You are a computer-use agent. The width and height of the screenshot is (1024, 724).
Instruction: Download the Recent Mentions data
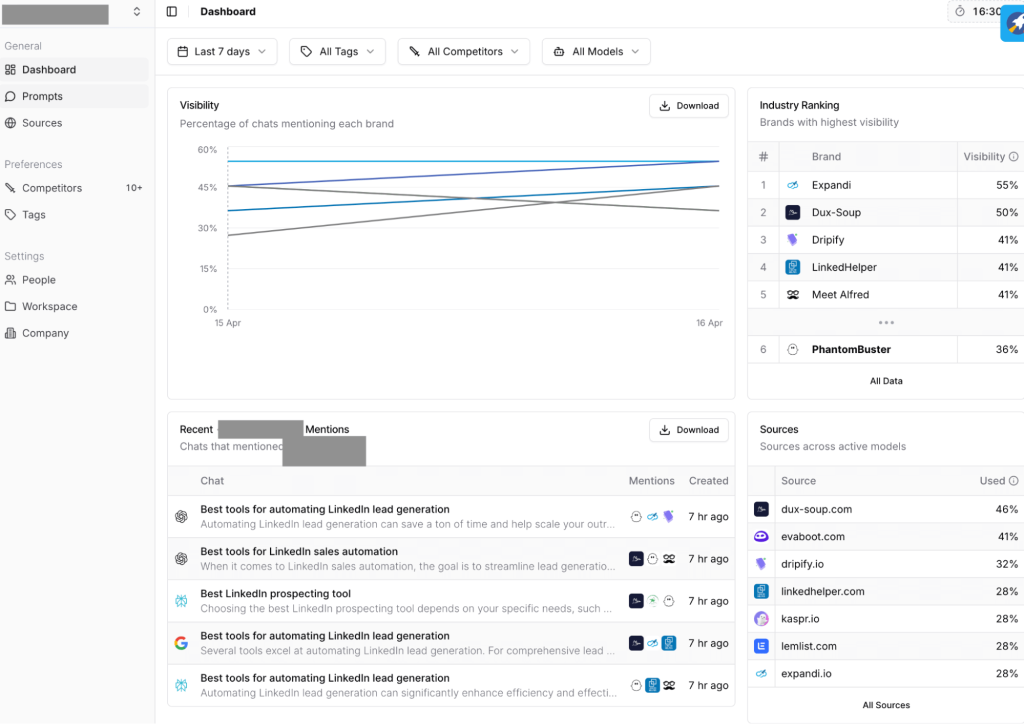click(689, 430)
